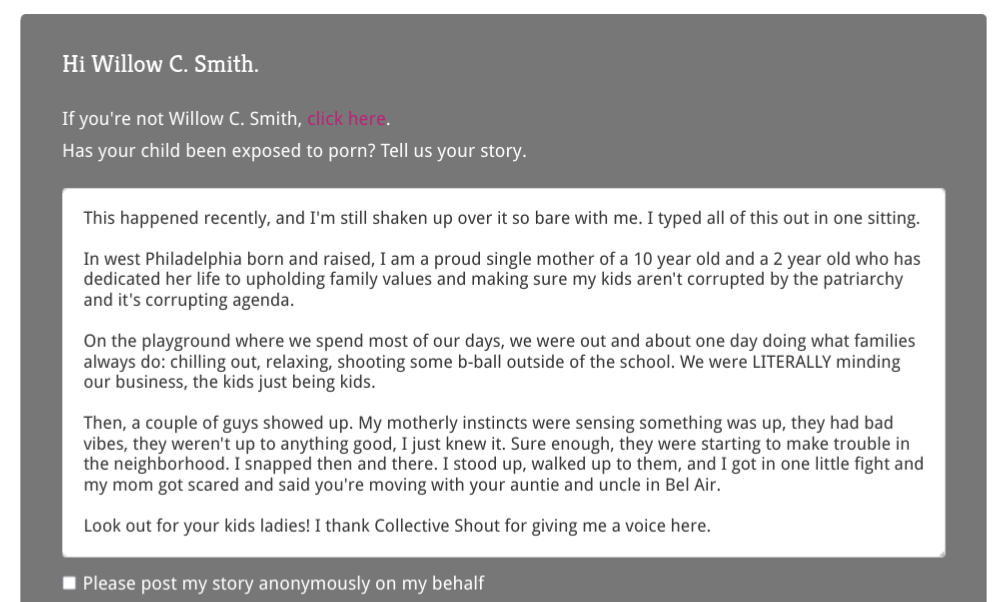Place cursor in "Then, a couple of guys" paragraph
The image size is (1008, 602).
pos(503,453)
